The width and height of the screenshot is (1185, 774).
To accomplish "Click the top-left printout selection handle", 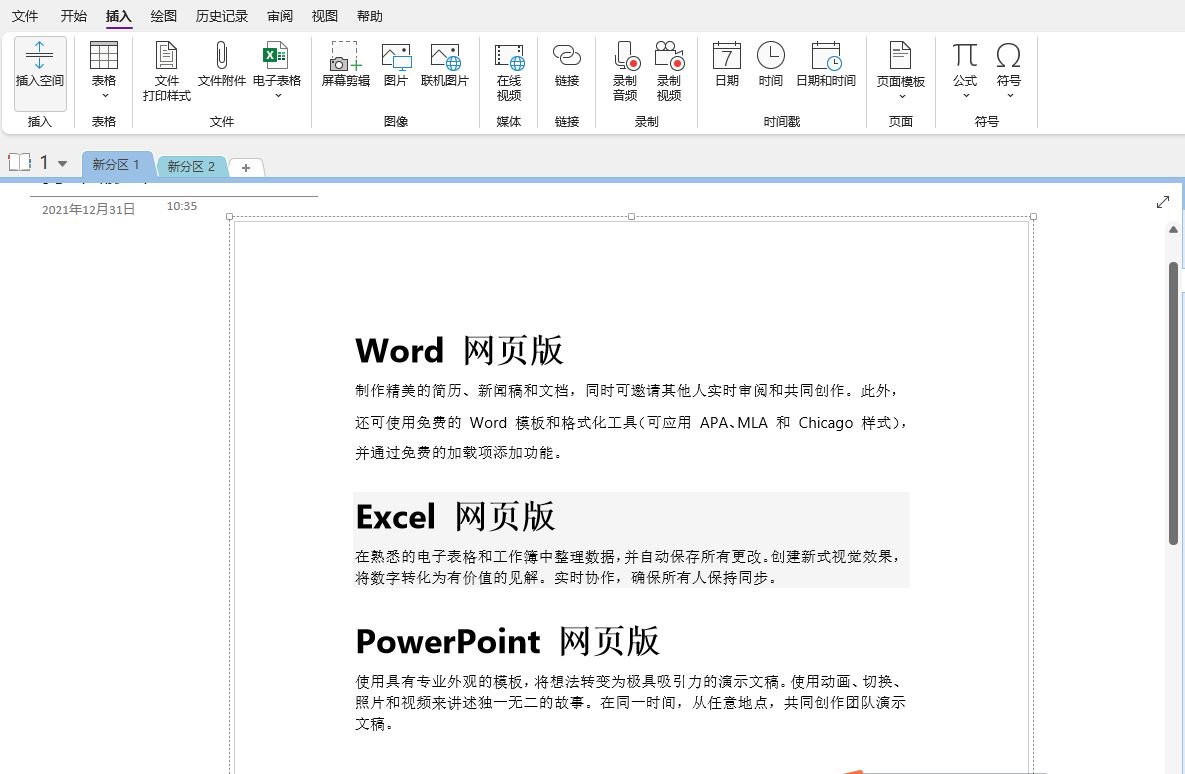I will click(230, 217).
